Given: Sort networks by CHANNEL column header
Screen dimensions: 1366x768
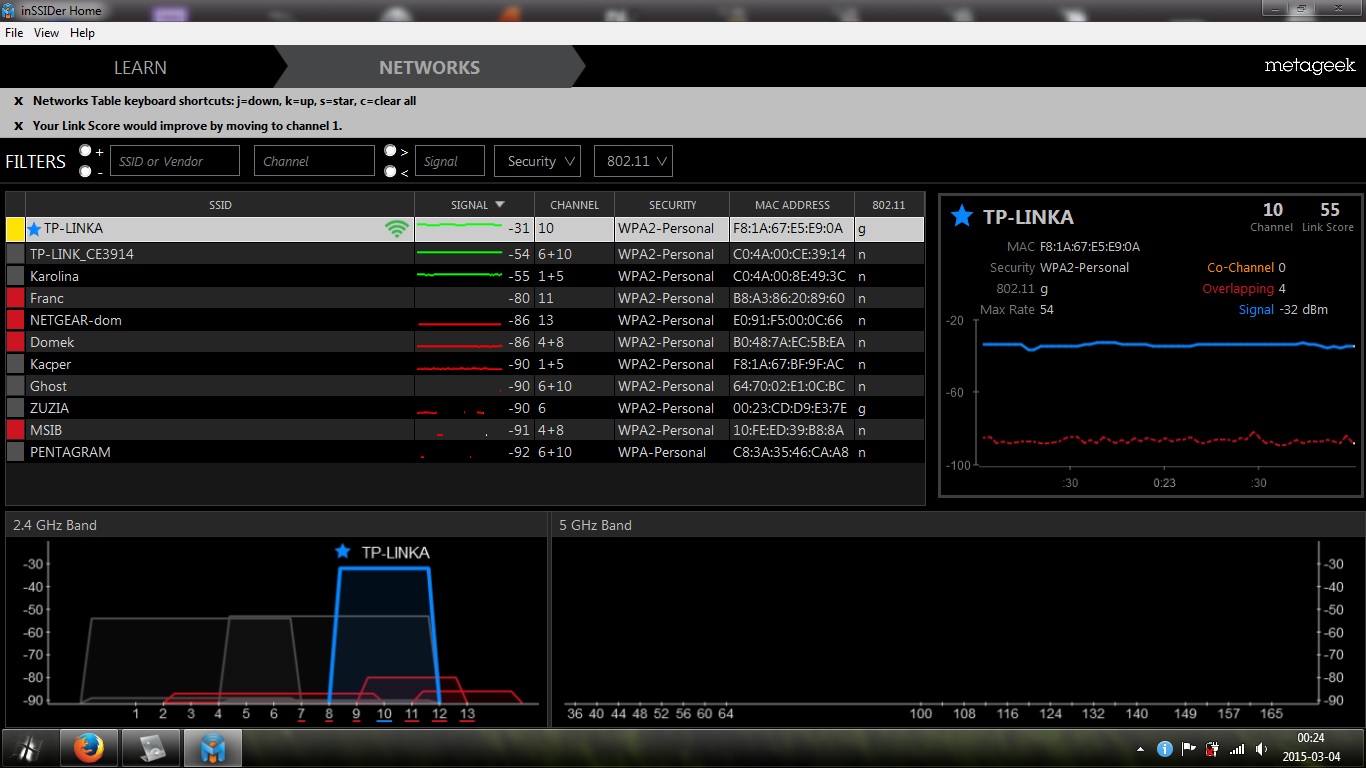Looking at the screenshot, I should [x=574, y=205].
